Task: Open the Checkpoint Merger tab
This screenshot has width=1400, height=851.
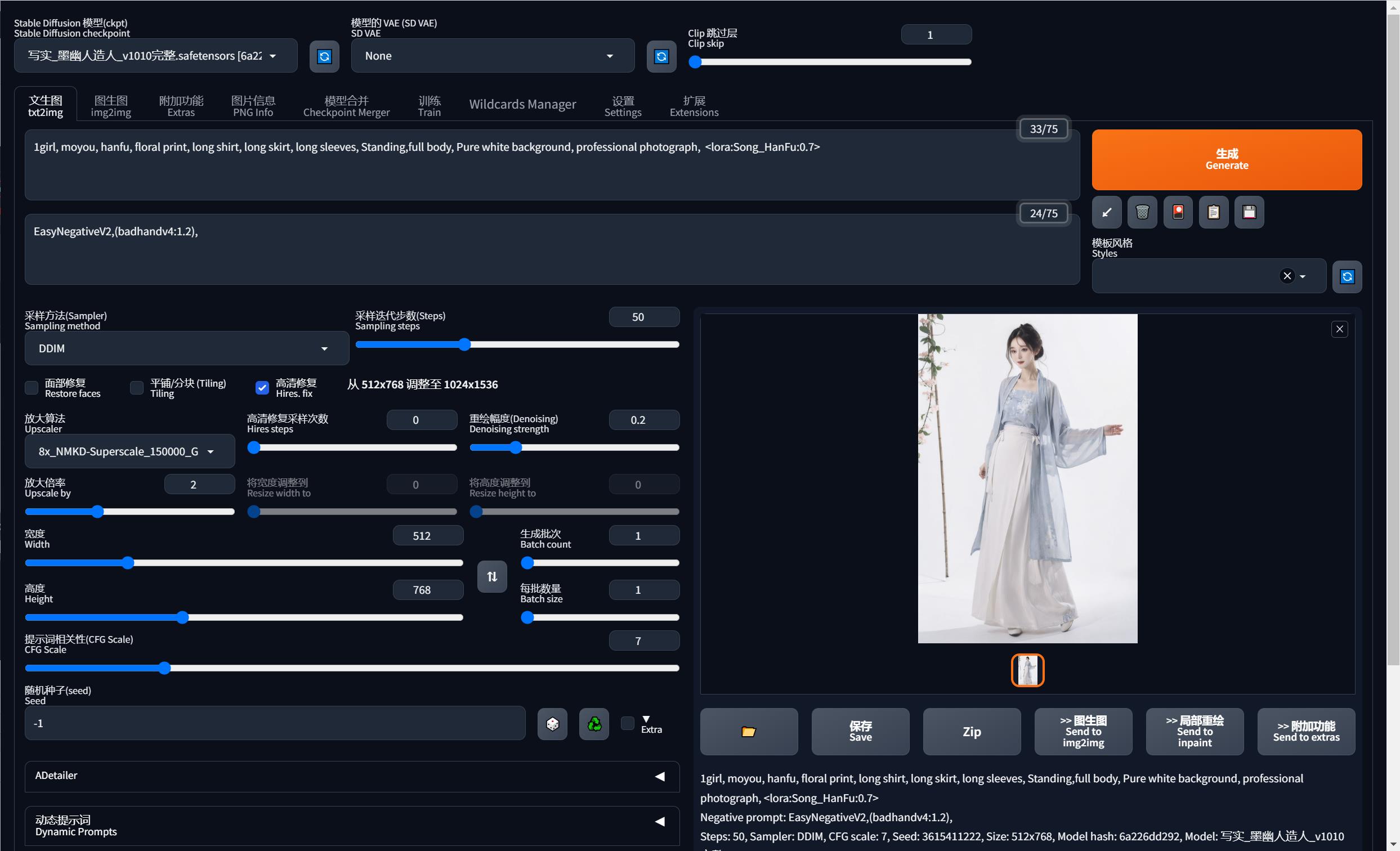Action: click(x=346, y=106)
